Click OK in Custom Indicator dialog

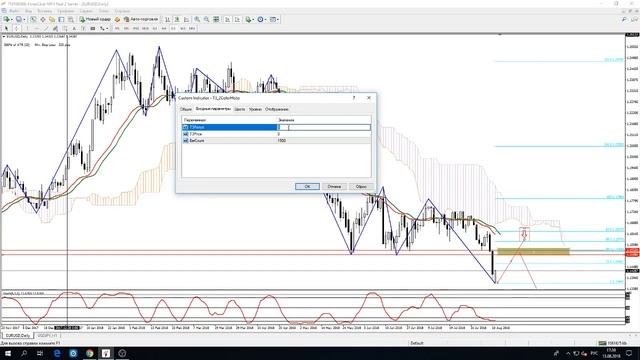(307, 187)
